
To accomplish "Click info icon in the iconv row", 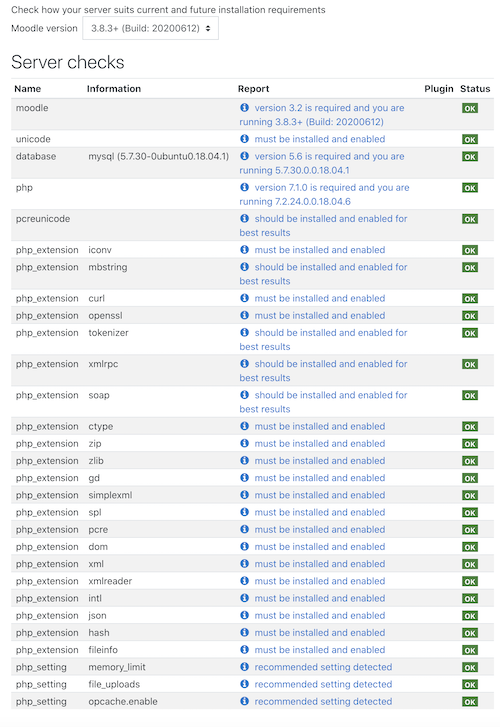I will pyautogui.click(x=244, y=249).
